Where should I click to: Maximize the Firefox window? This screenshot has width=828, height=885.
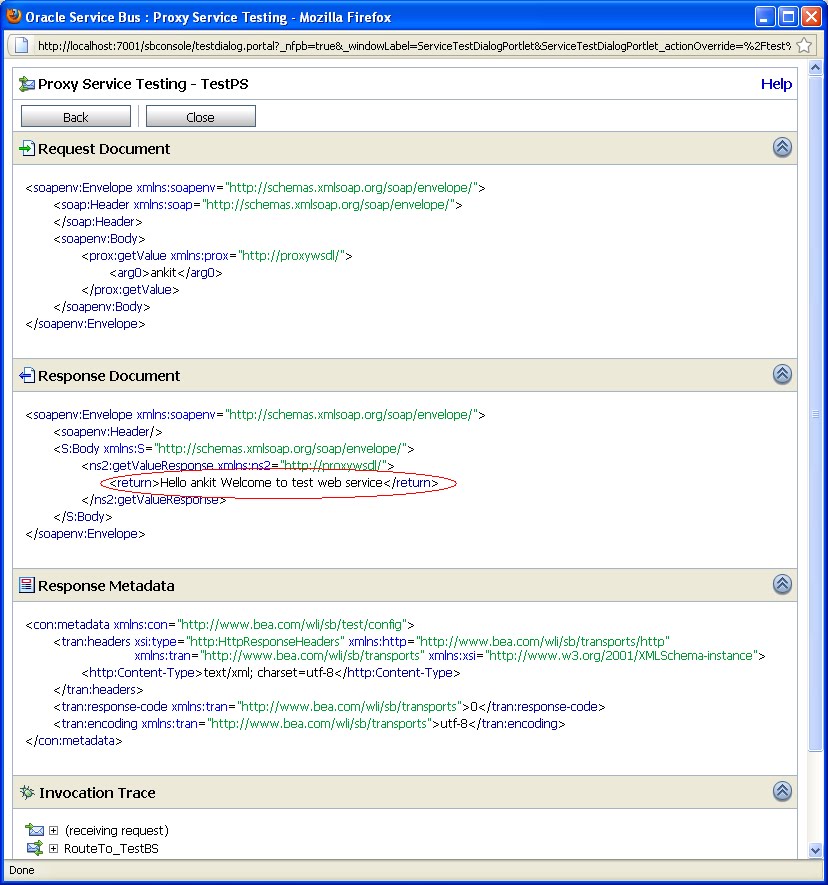coord(788,16)
